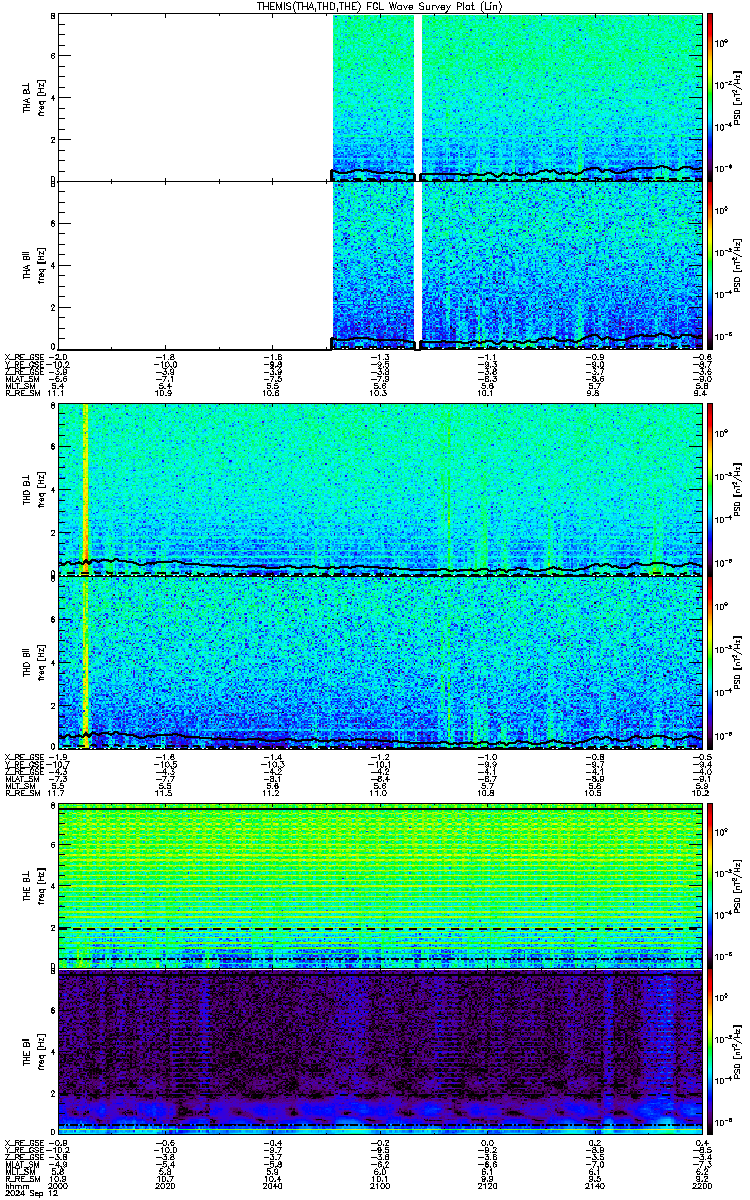Click the THA B-perp freq [Hz] axis label
Viewport: 750px width, 1200px height.
pyautogui.click(x=40, y=96)
